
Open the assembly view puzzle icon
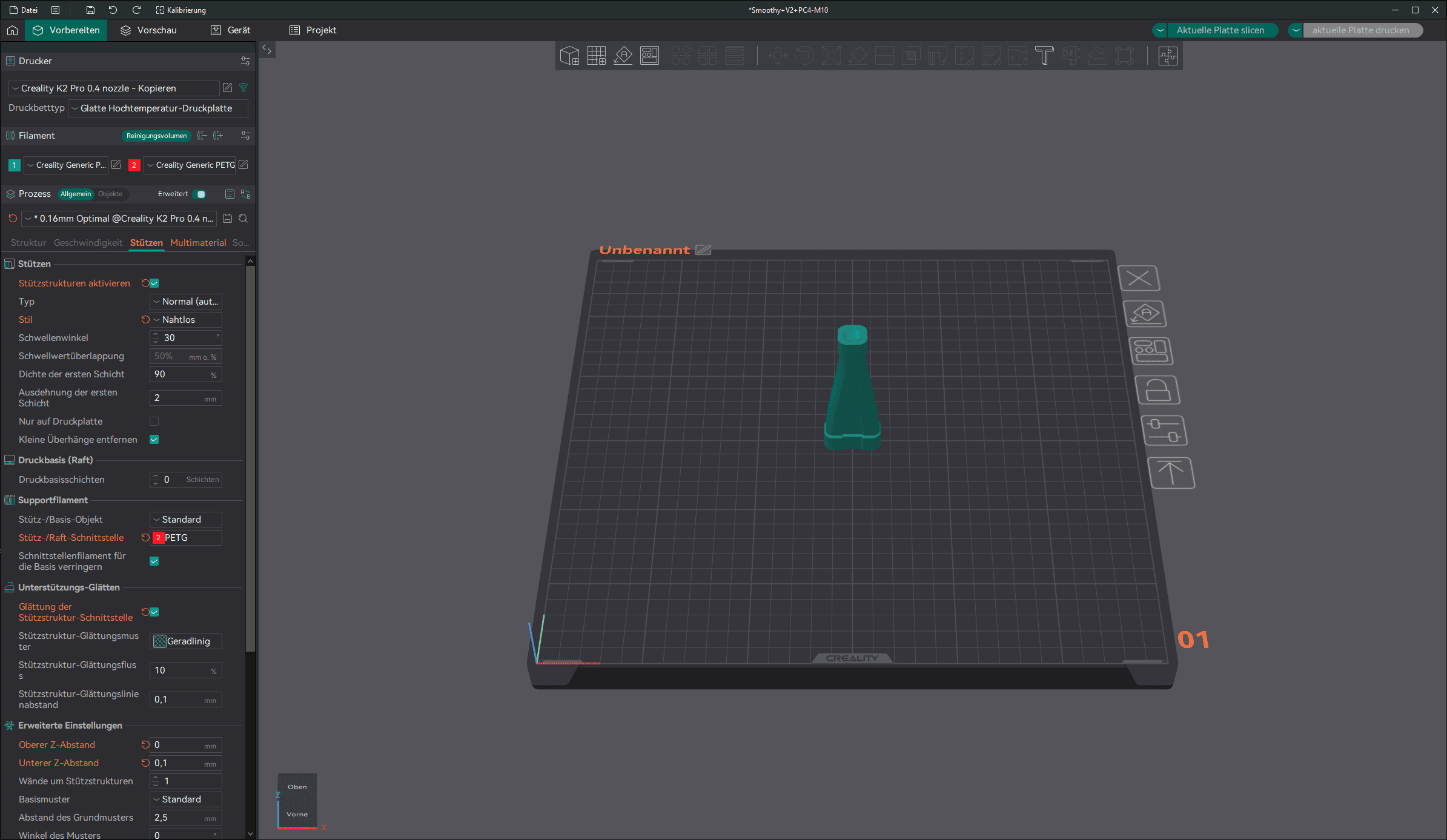click(x=1167, y=56)
